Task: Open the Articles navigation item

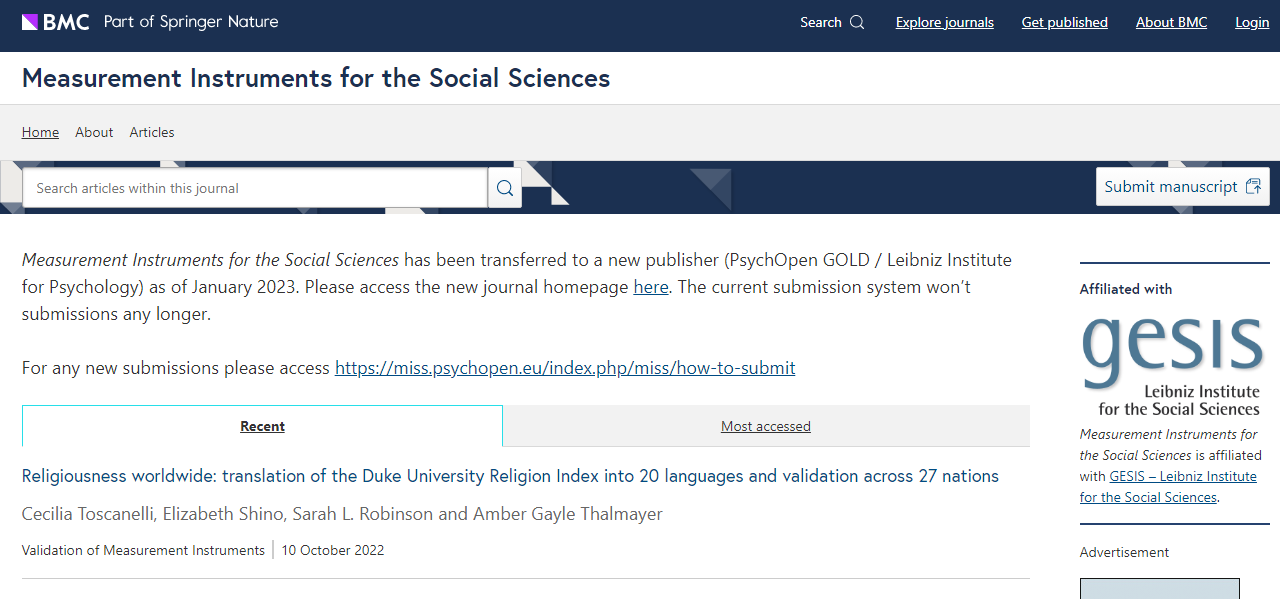Action: (152, 132)
